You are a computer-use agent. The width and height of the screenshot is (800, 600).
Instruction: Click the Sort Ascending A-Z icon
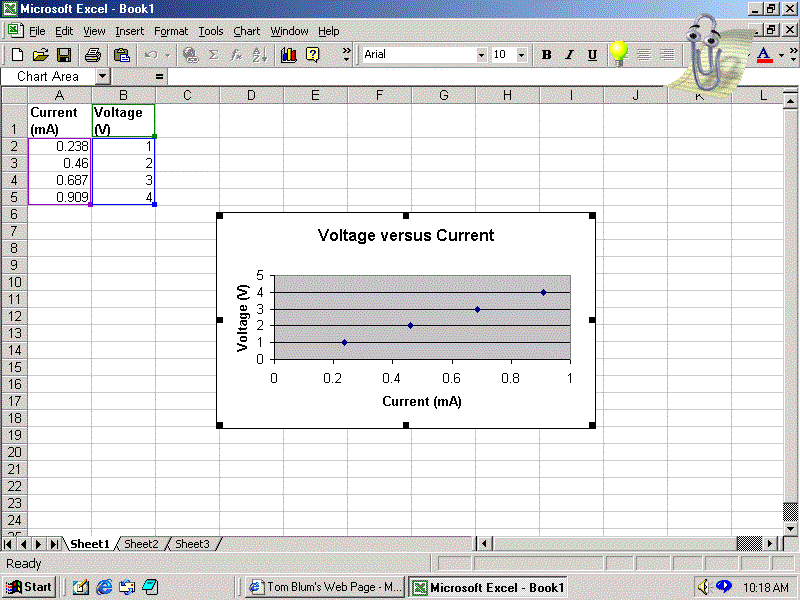[x=260, y=55]
